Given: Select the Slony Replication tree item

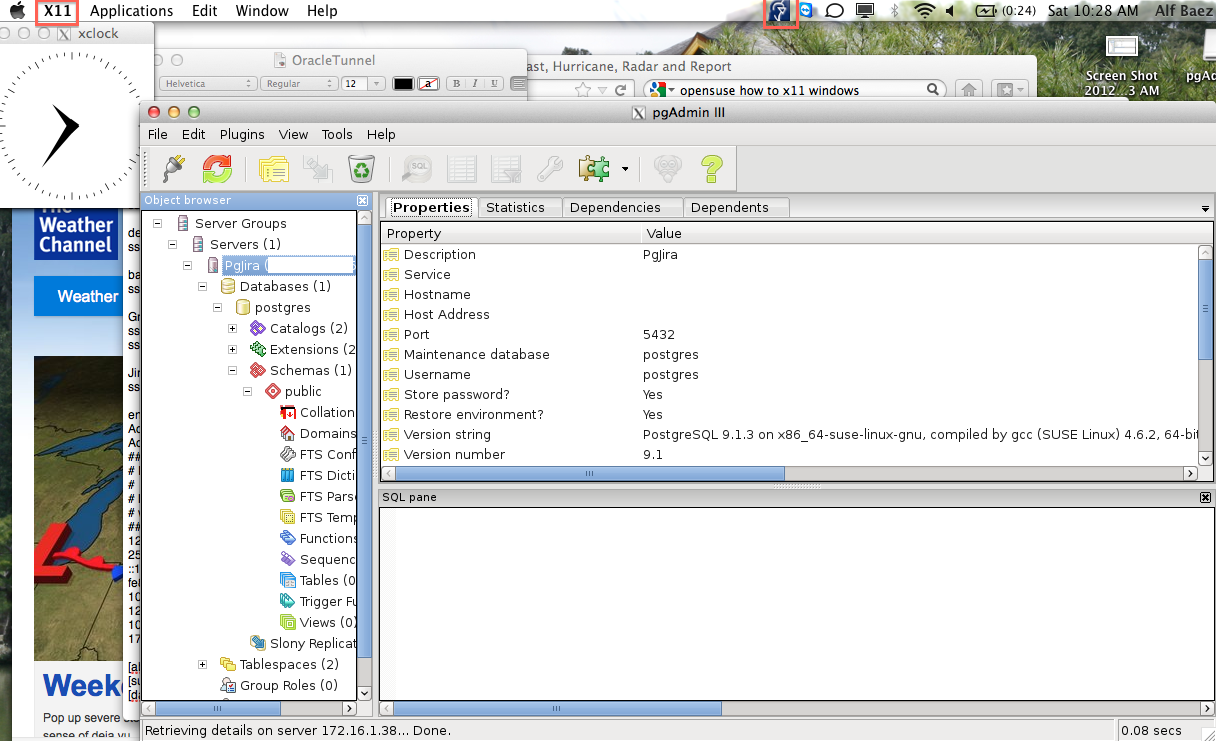Looking at the screenshot, I should 312,643.
